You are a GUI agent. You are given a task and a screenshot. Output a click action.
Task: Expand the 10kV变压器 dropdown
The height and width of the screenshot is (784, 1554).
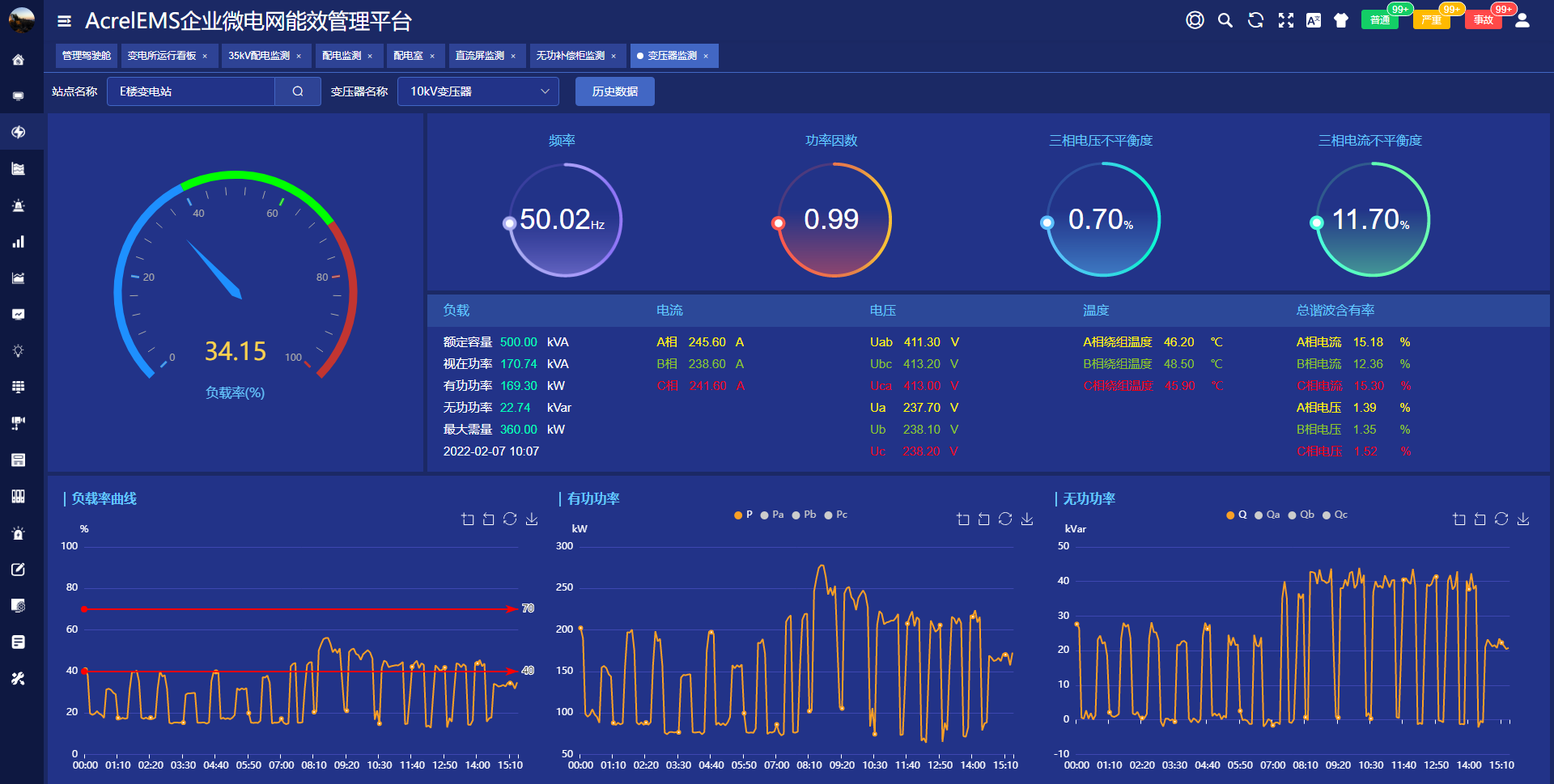[478, 91]
